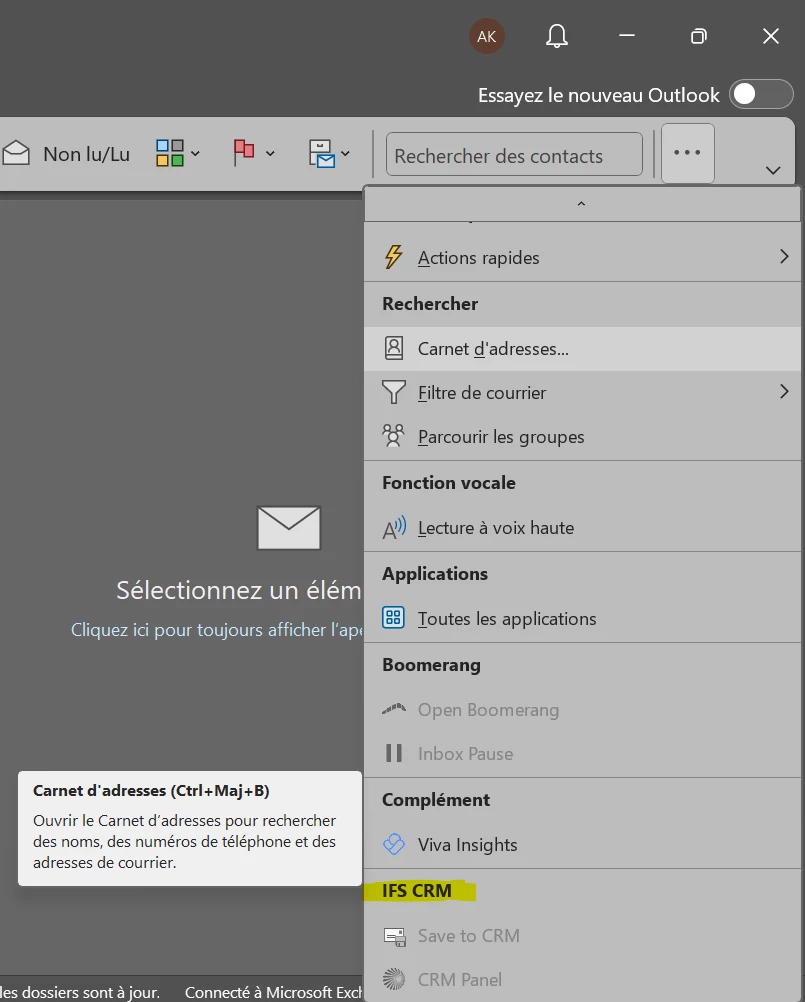Click the red follow-up flag icon

243,153
